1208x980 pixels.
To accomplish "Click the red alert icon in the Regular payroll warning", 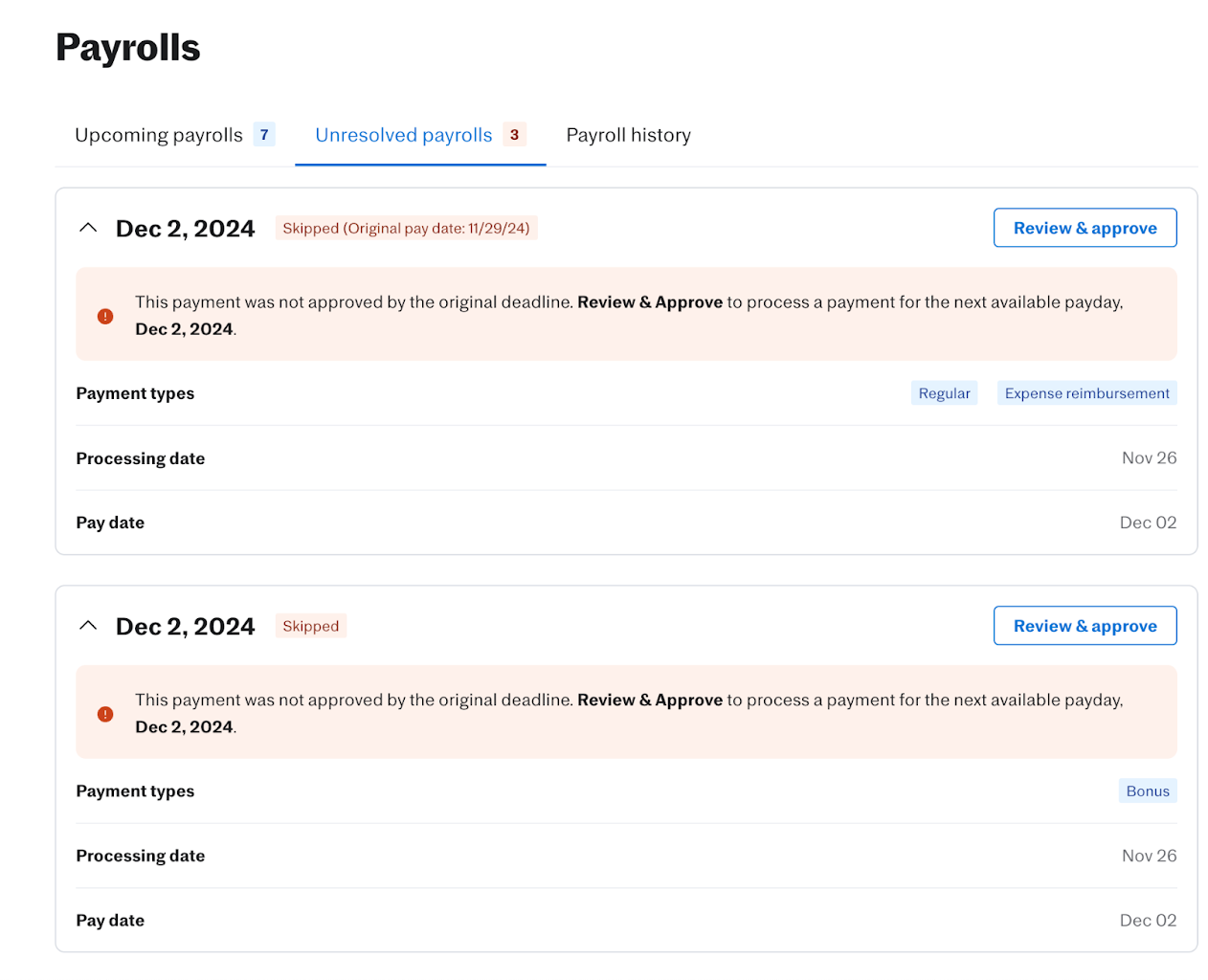I will point(105,316).
